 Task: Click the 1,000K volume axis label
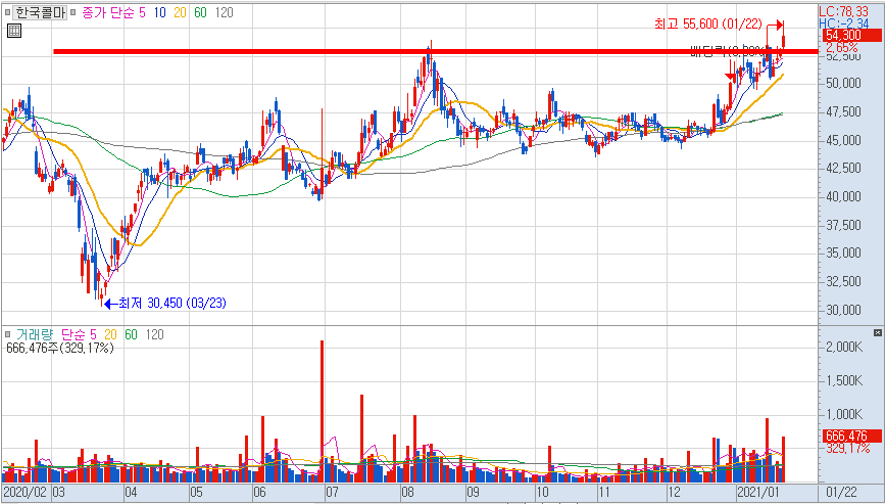click(845, 415)
